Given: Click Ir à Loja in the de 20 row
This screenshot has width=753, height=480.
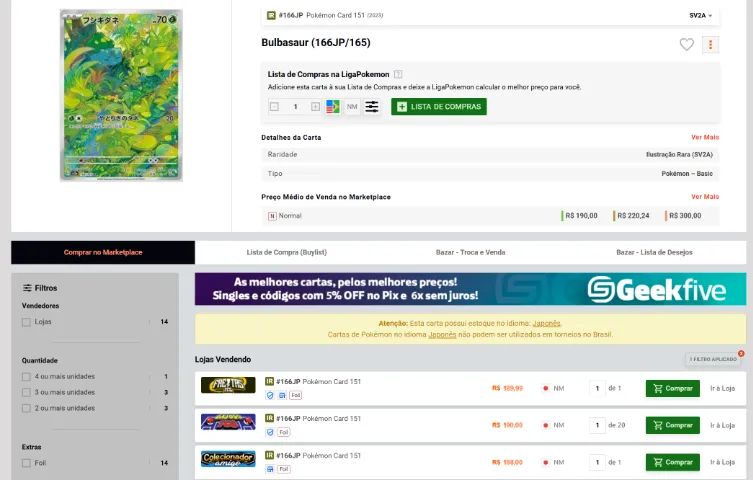Looking at the screenshot, I should click(722, 425).
